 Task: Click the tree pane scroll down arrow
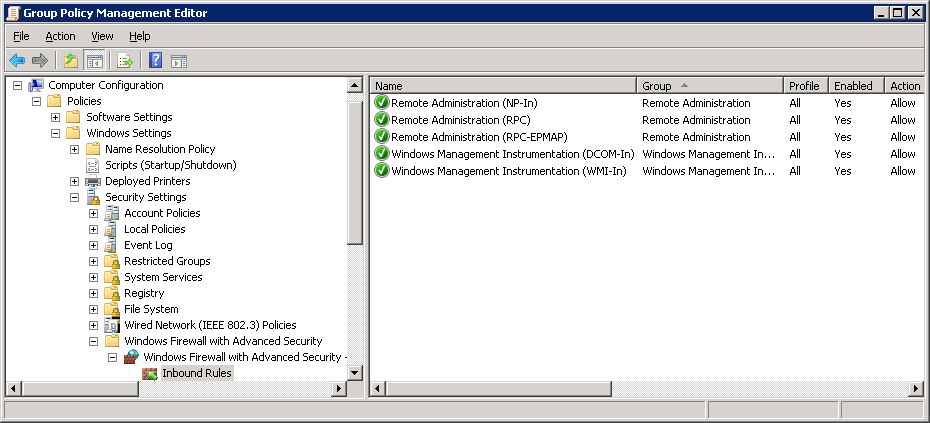[x=355, y=373]
